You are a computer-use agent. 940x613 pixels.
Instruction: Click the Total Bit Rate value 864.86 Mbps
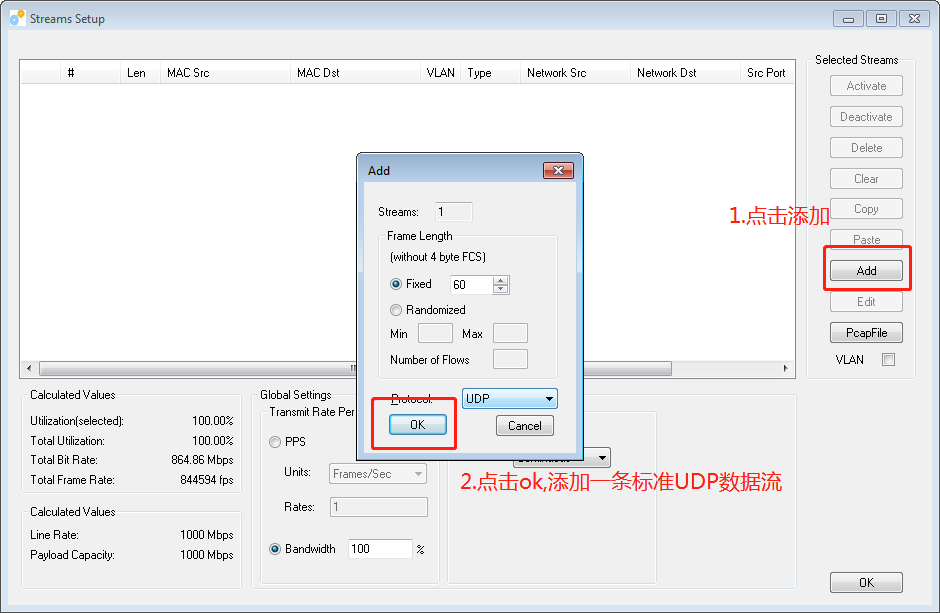pyautogui.click(x=202, y=460)
